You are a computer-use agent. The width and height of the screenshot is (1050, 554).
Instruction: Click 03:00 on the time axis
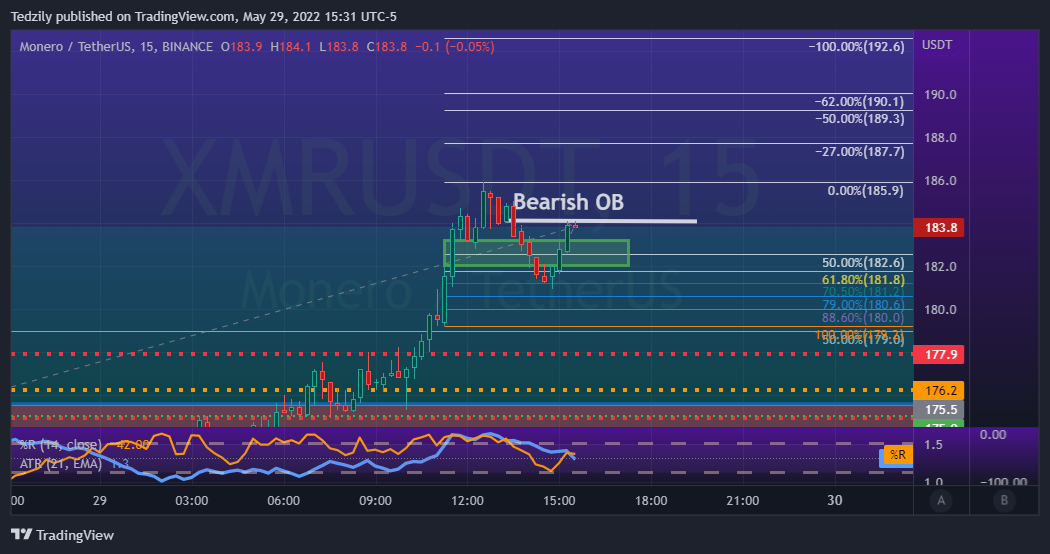tap(192, 500)
